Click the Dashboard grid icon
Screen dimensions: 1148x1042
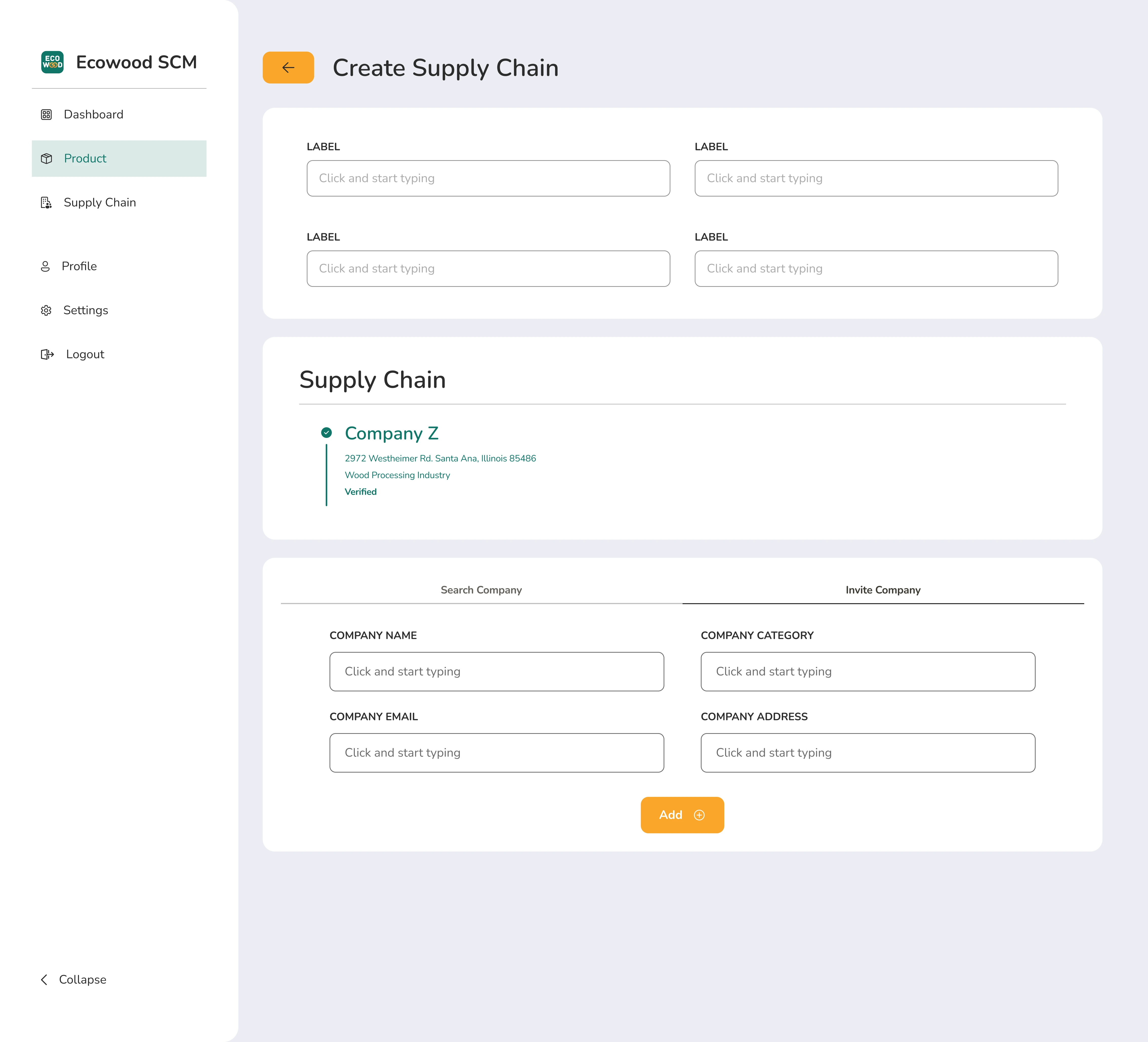46,115
